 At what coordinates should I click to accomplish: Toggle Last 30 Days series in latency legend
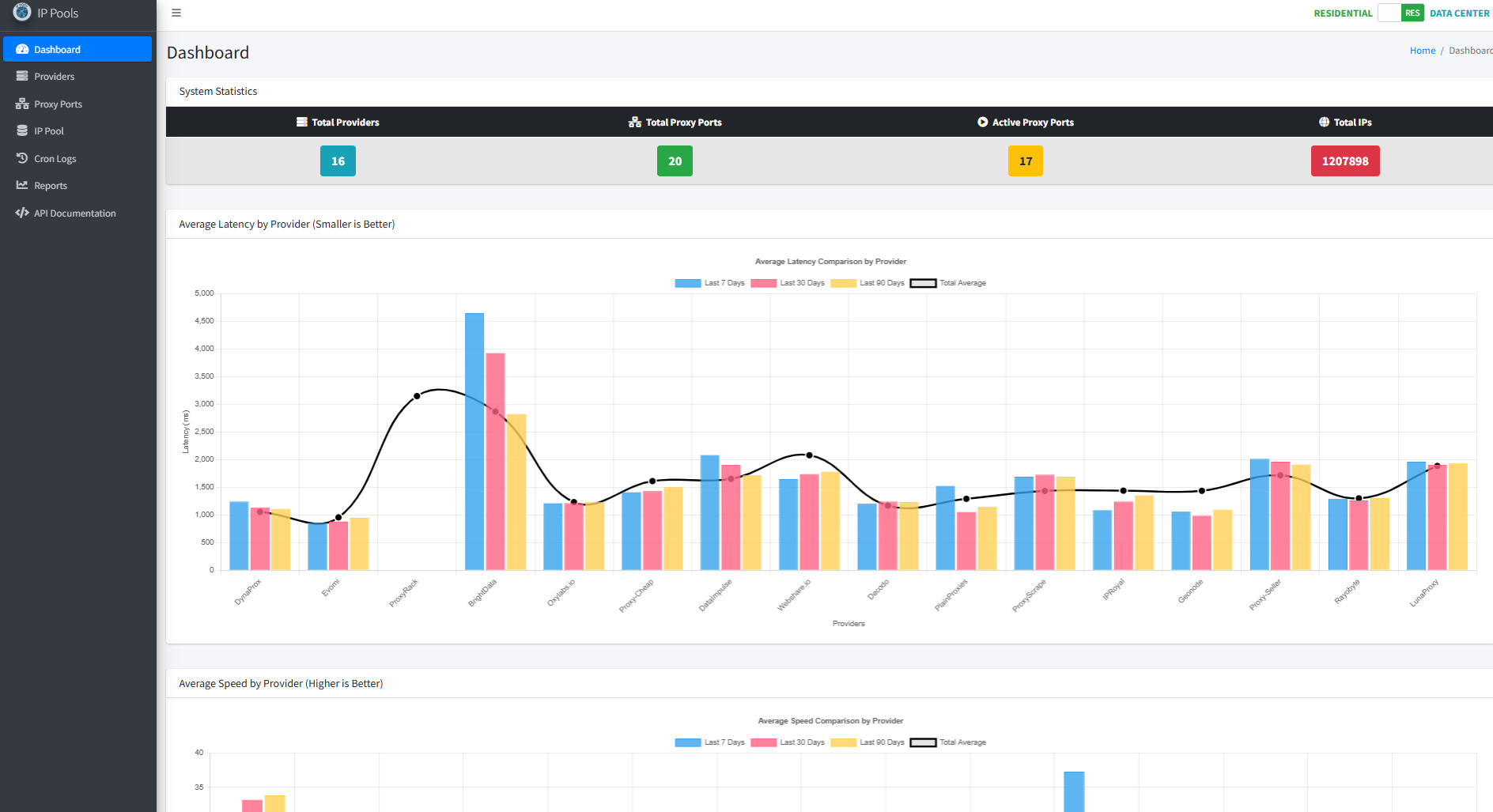tap(788, 283)
